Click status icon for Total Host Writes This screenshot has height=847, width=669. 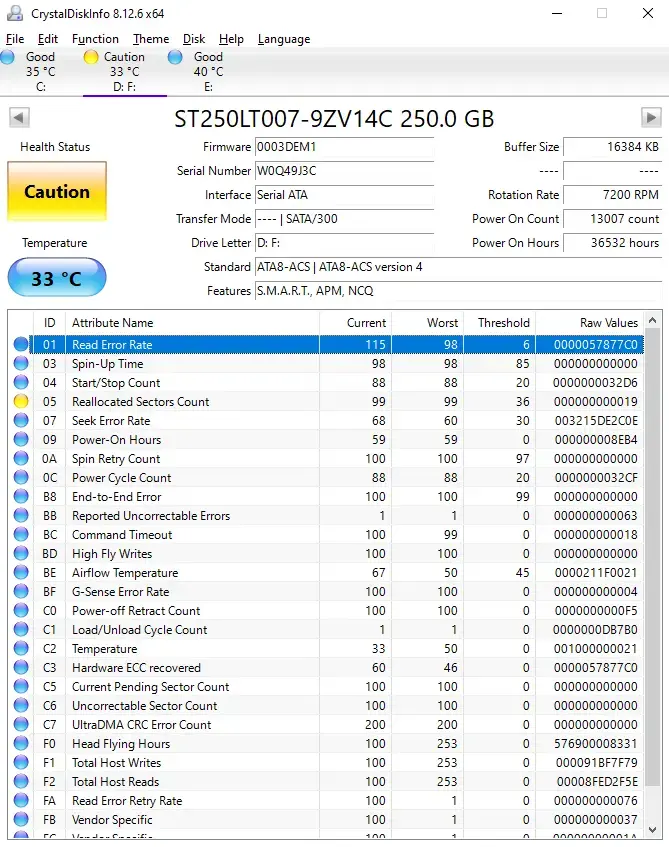(21, 762)
